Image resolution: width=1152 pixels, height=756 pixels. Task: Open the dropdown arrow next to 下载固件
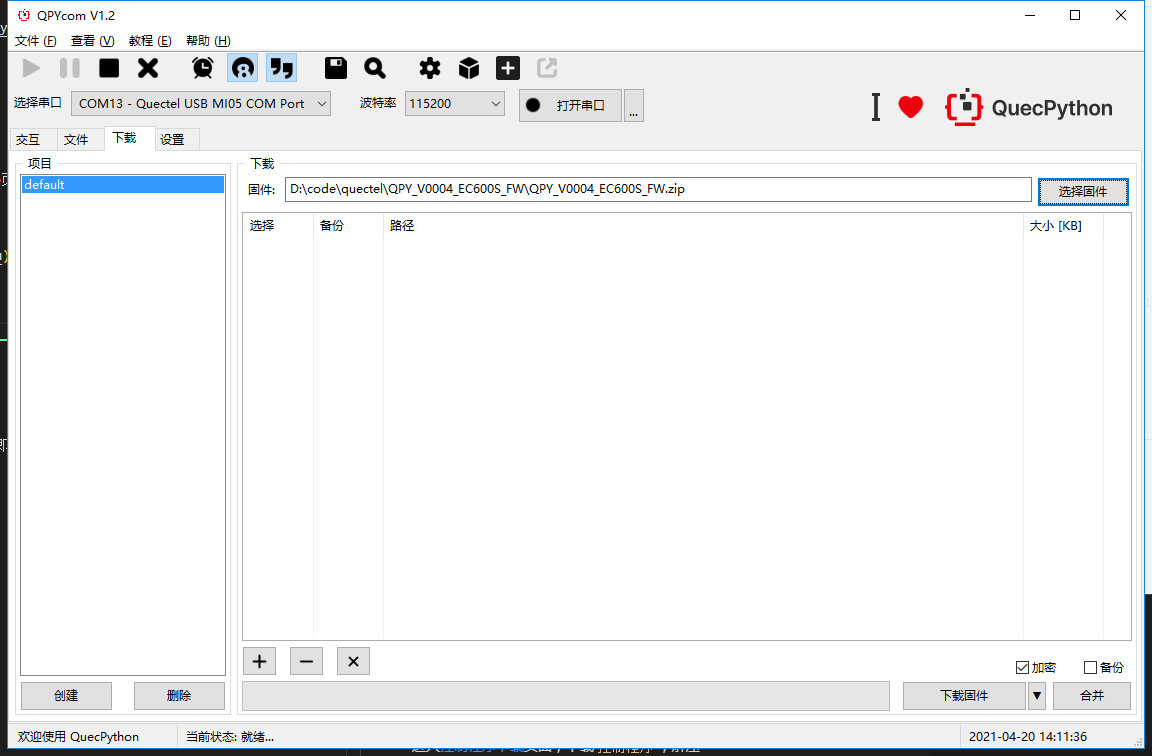point(1037,695)
